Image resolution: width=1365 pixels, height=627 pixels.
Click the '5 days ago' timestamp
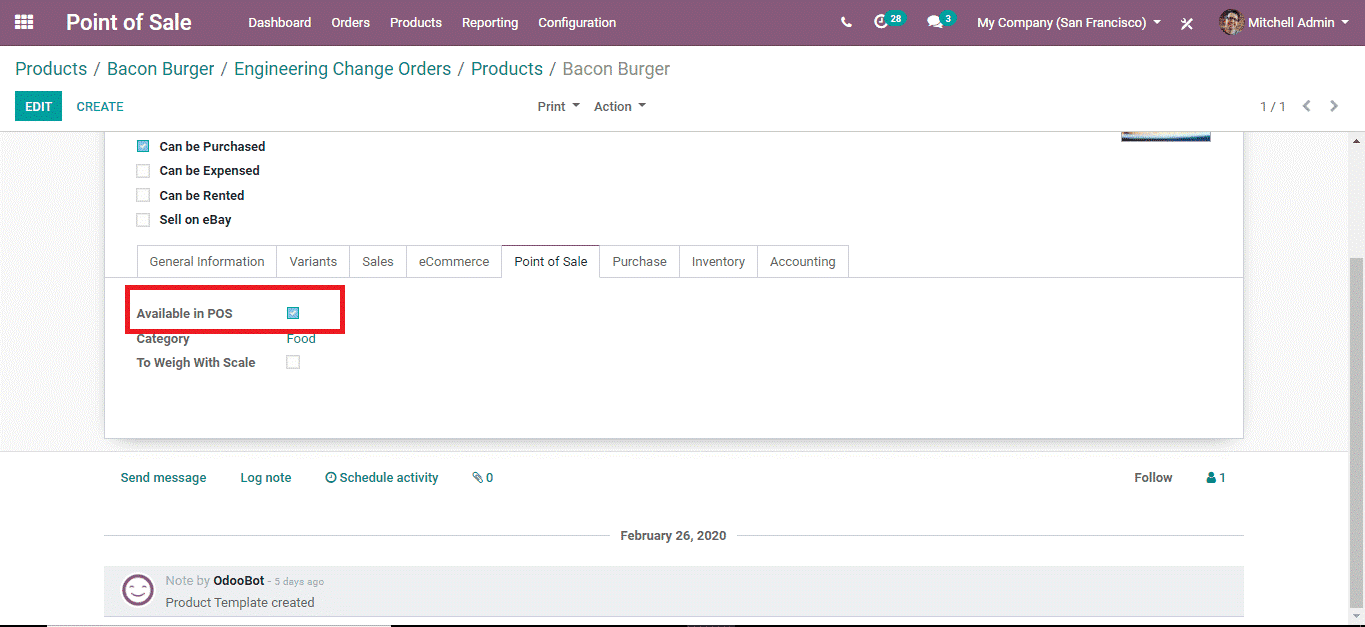point(299,582)
